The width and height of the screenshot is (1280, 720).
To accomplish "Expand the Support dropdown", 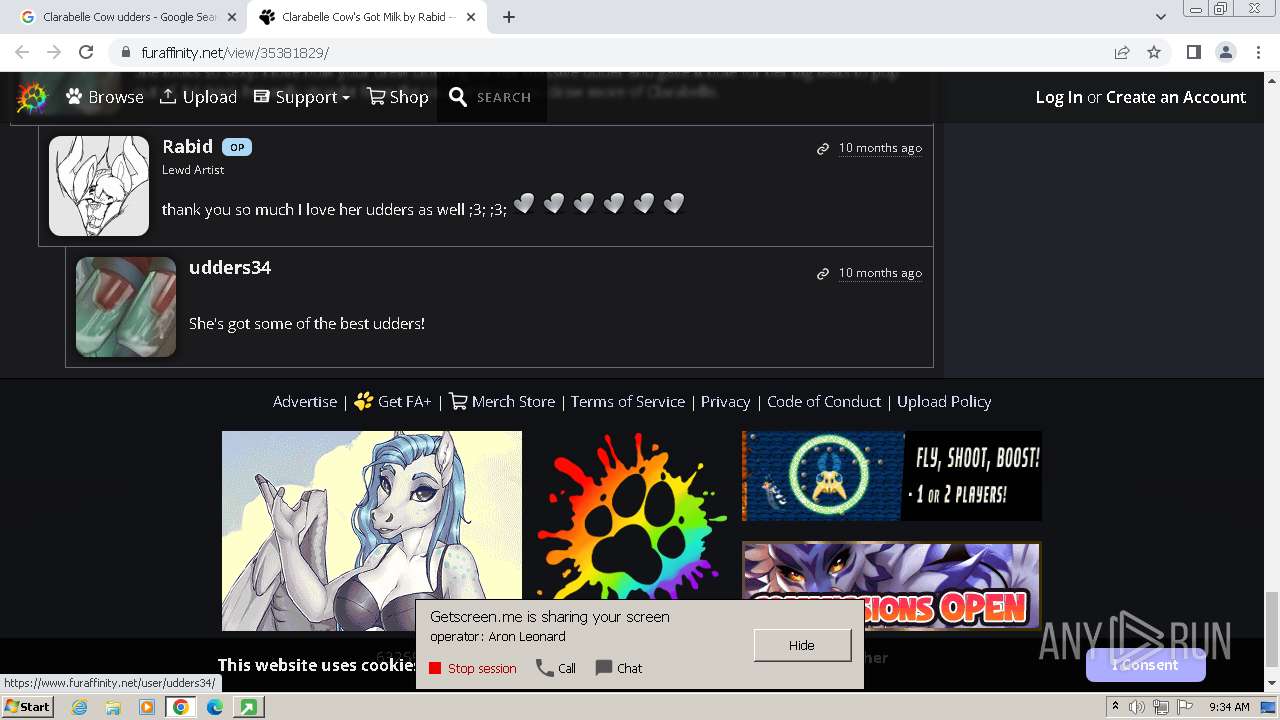I will pos(302,97).
